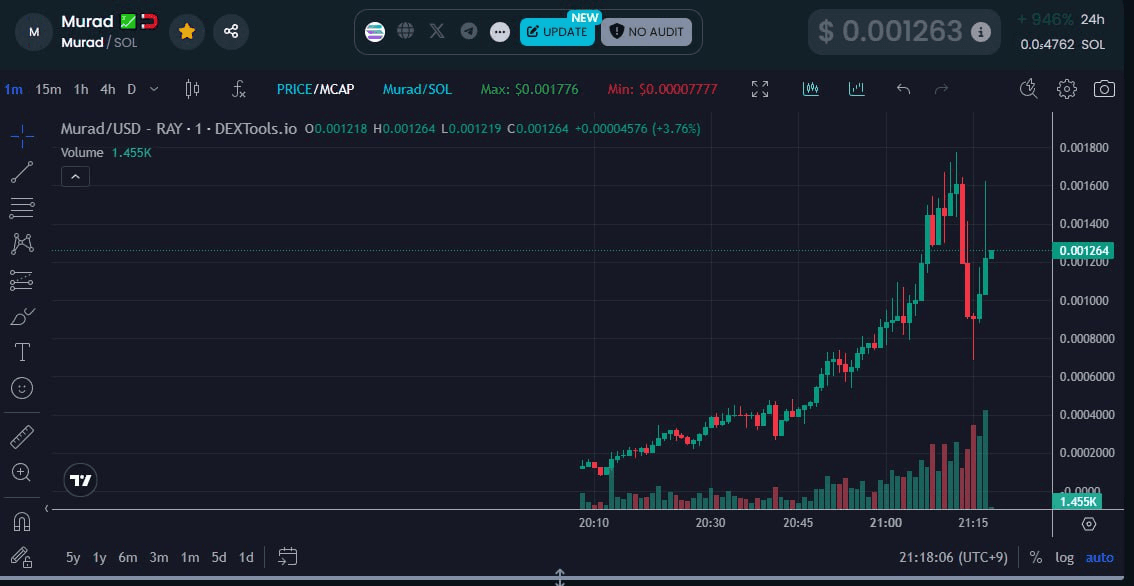
Task: Click the Volume indicator label
Action: pos(82,153)
